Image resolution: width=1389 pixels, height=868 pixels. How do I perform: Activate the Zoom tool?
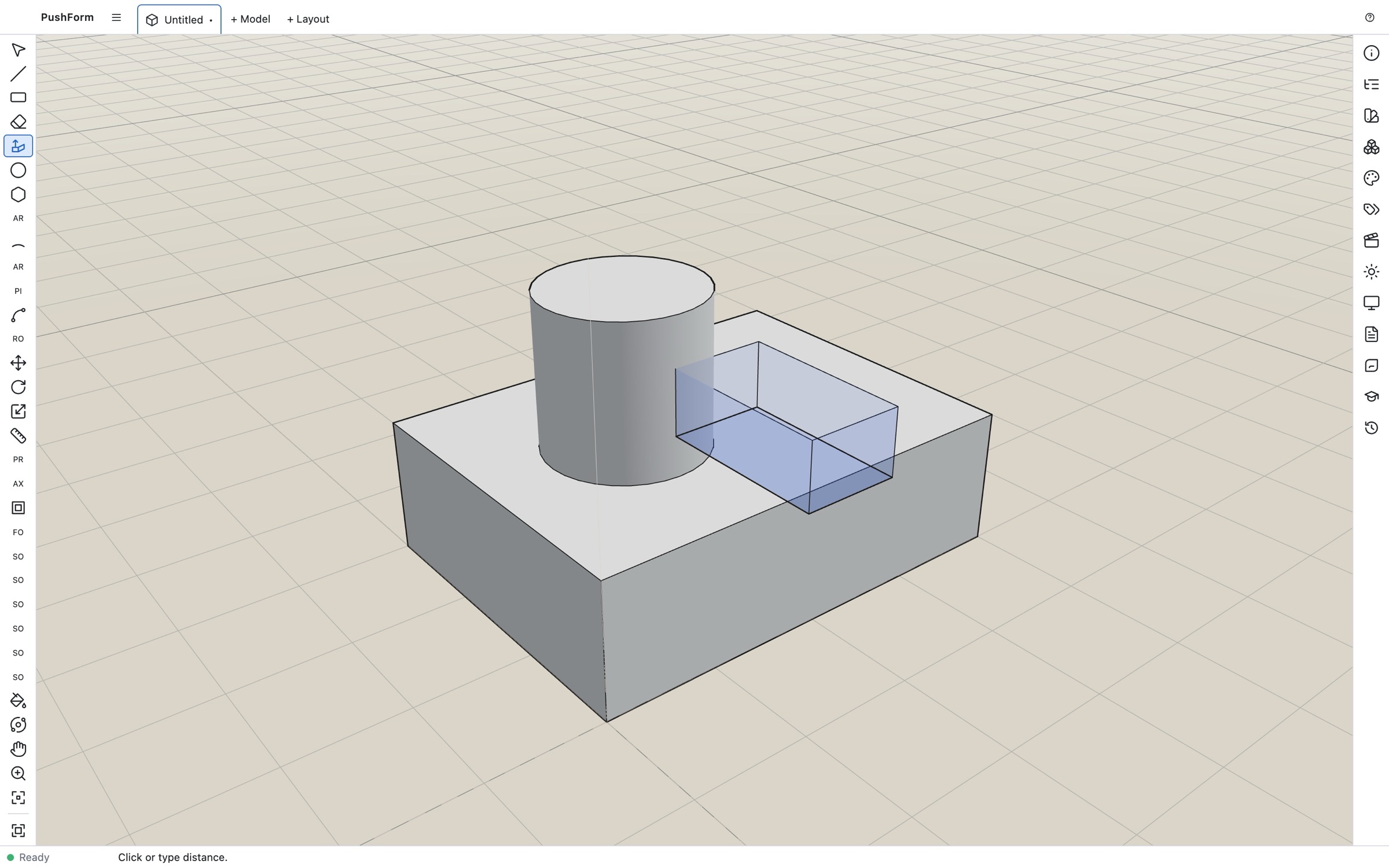[18, 774]
